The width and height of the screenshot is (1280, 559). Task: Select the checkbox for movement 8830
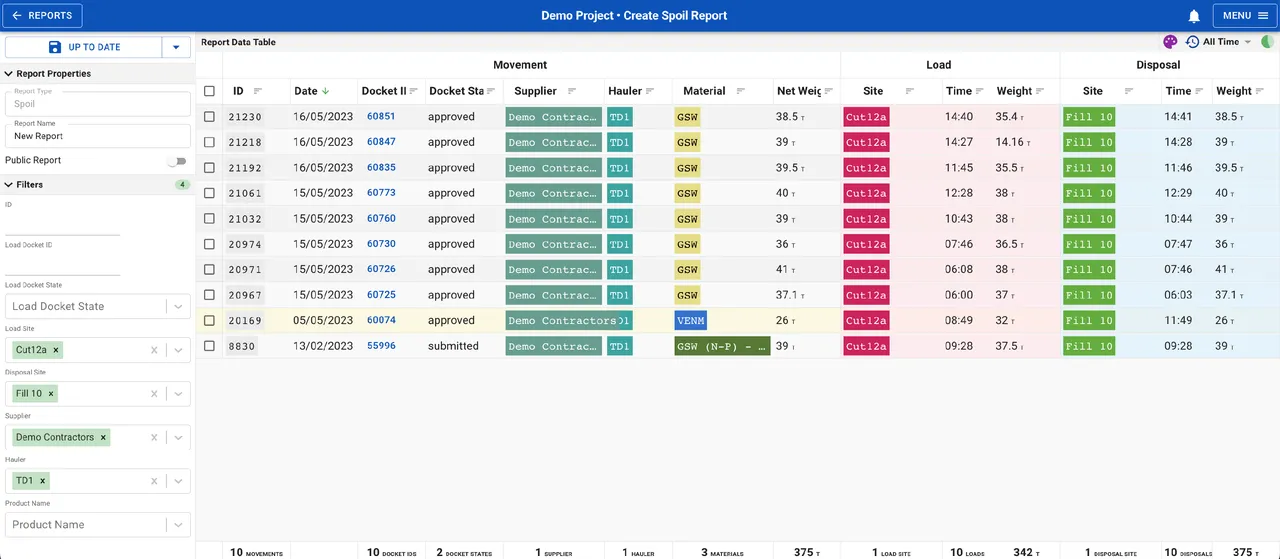coord(209,346)
